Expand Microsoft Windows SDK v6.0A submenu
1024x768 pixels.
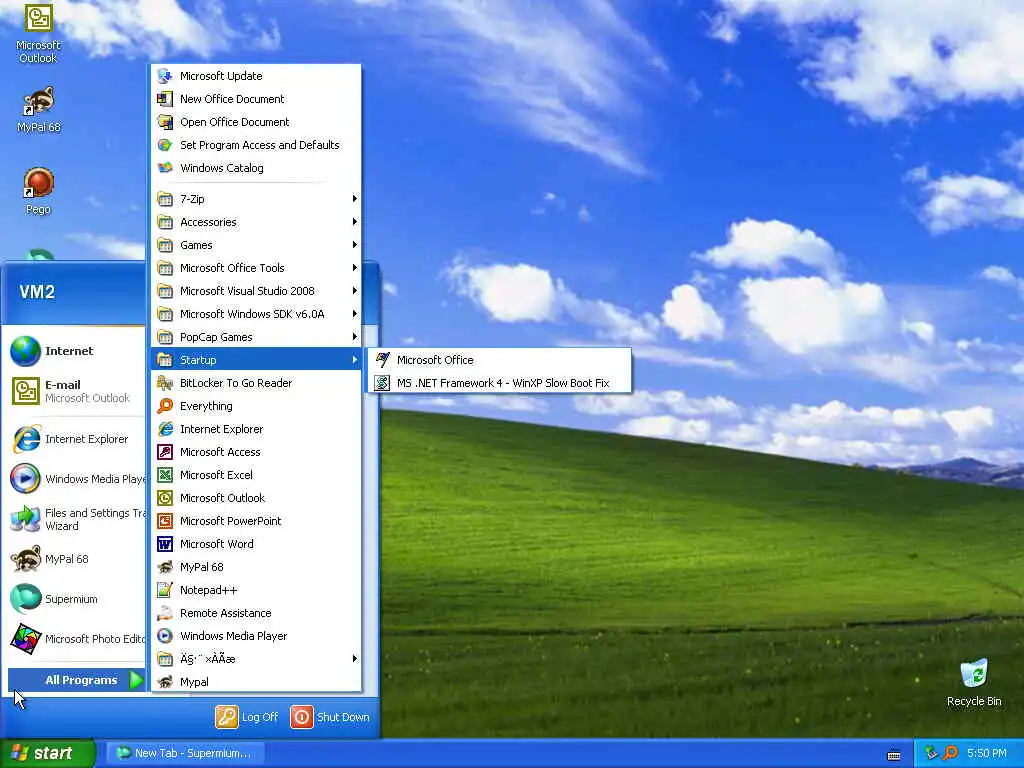coord(256,314)
